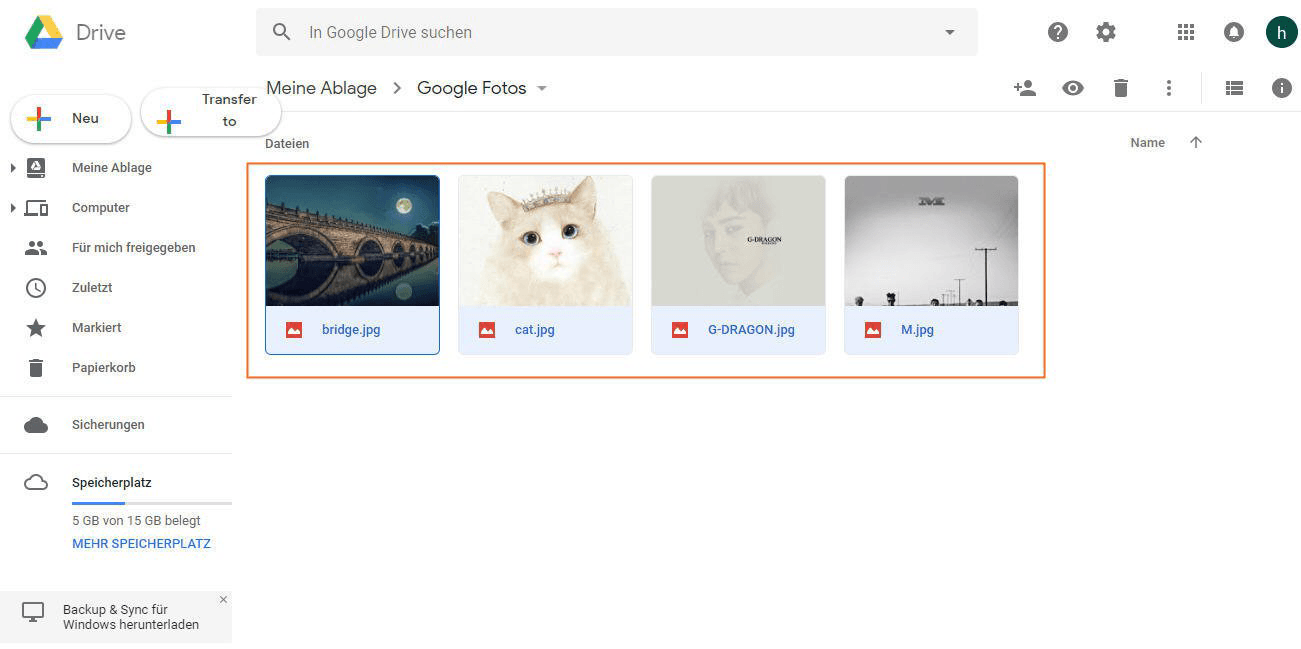
Task: Click the MEHR SPEICHERPLATZ link
Action: (141, 544)
